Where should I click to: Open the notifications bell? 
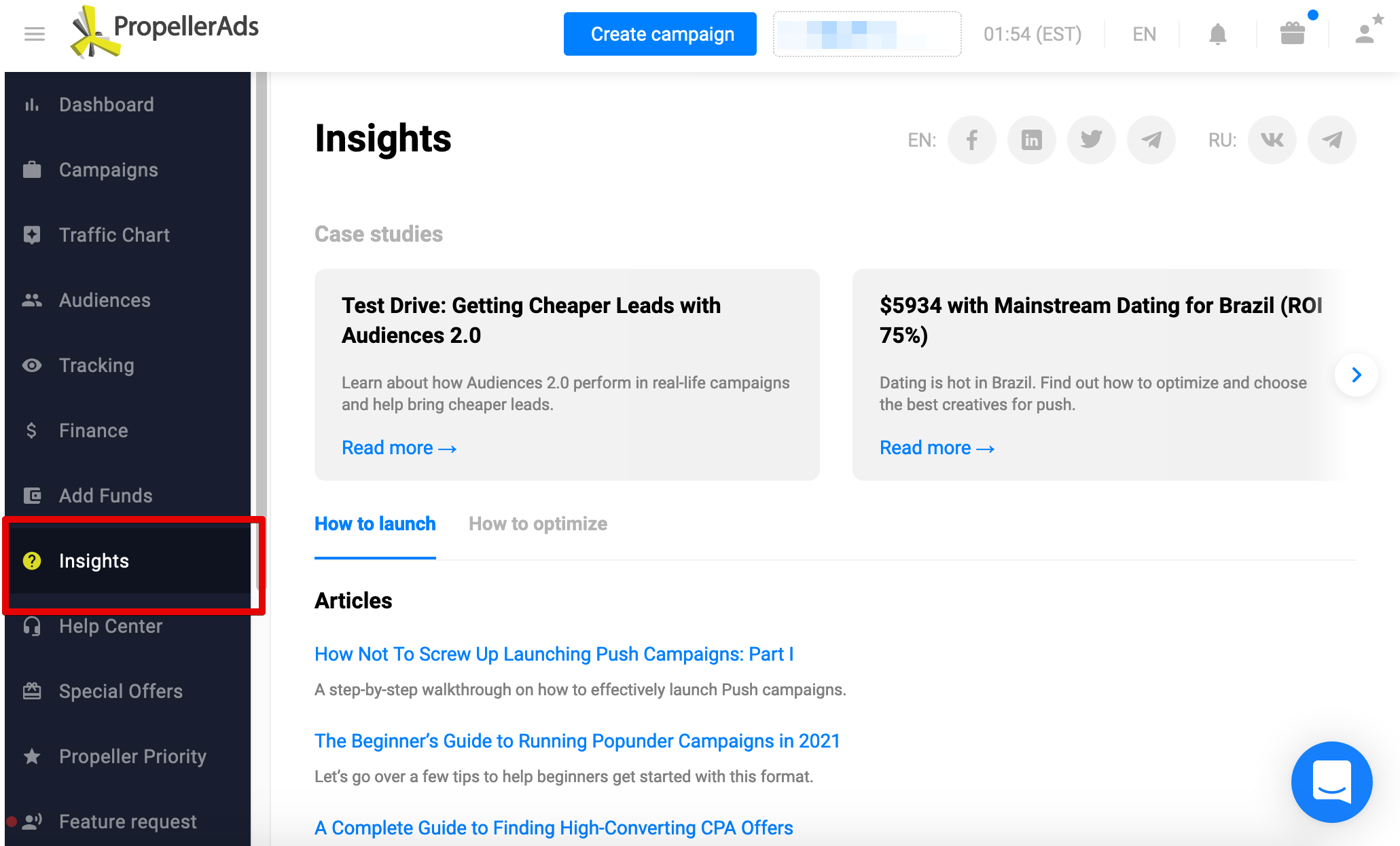1218,34
